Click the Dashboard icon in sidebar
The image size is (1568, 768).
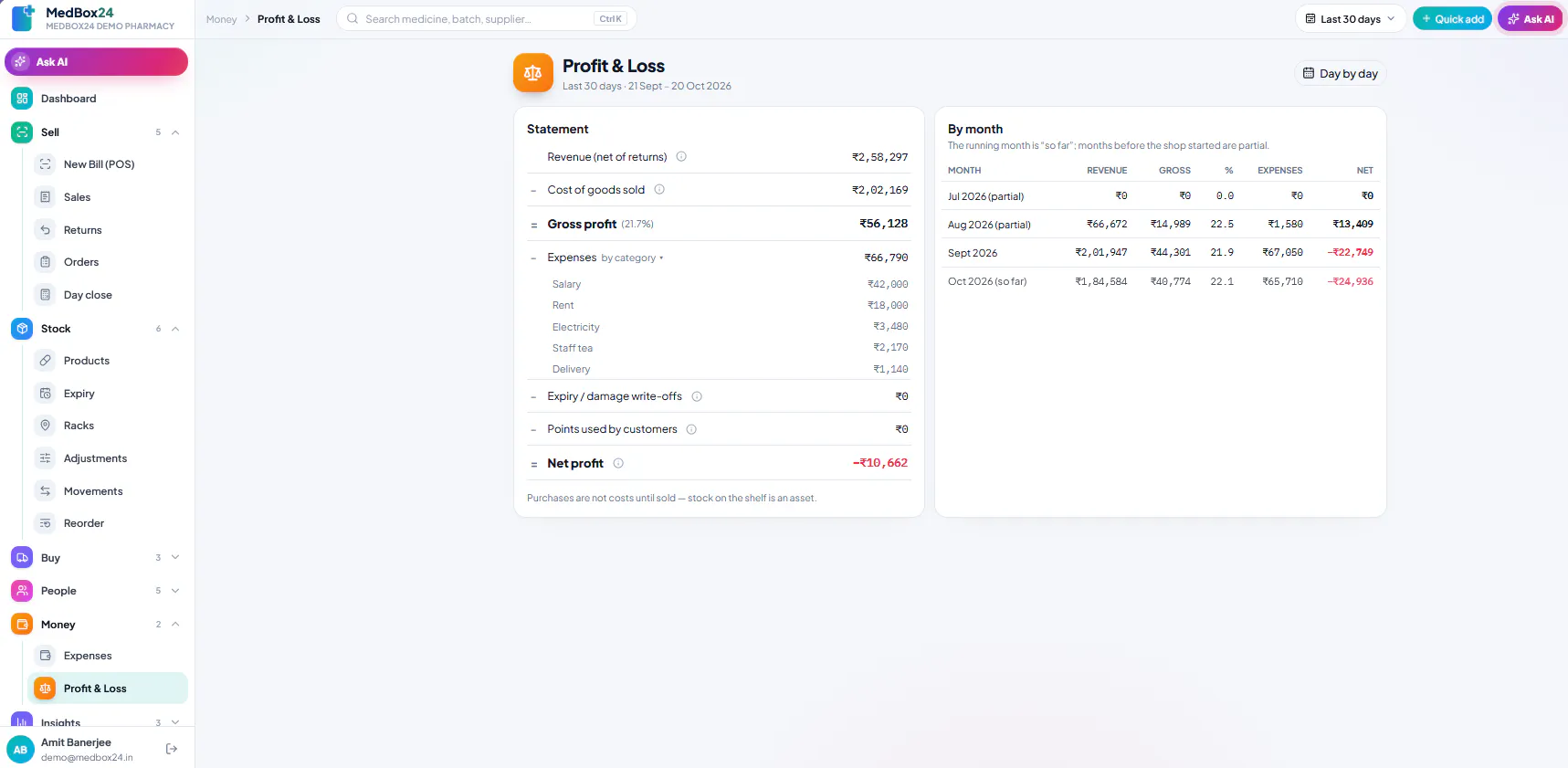[22, 99]
